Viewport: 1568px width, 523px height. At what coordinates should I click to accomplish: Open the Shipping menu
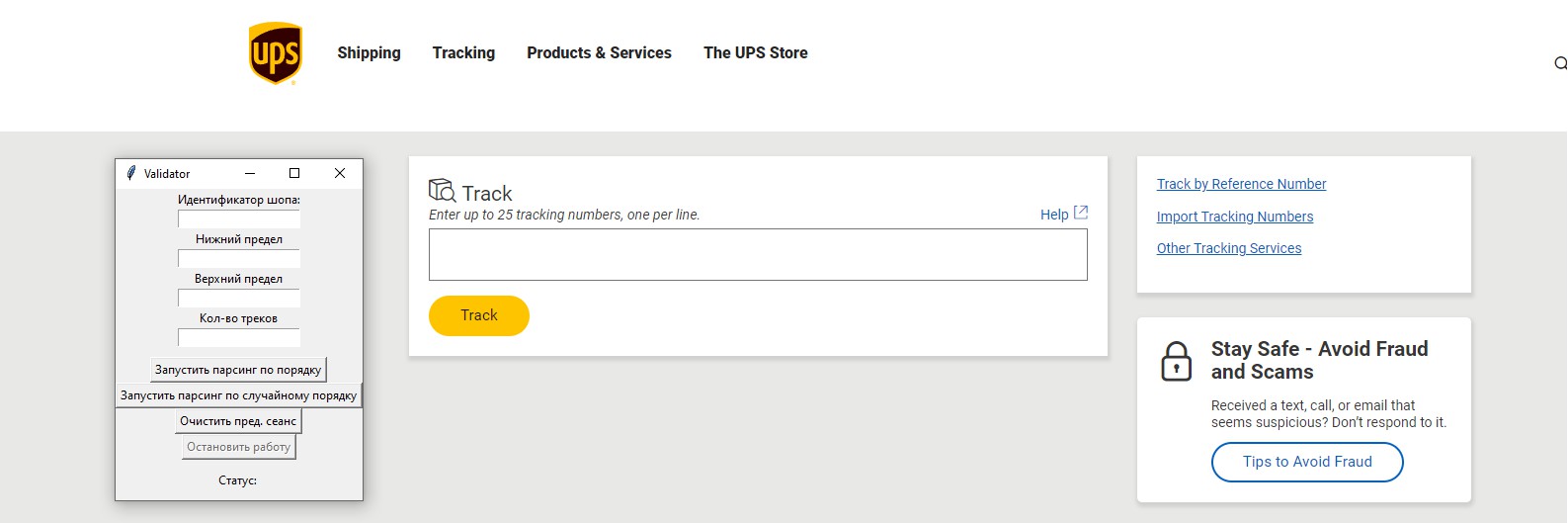tap(369, 53)
